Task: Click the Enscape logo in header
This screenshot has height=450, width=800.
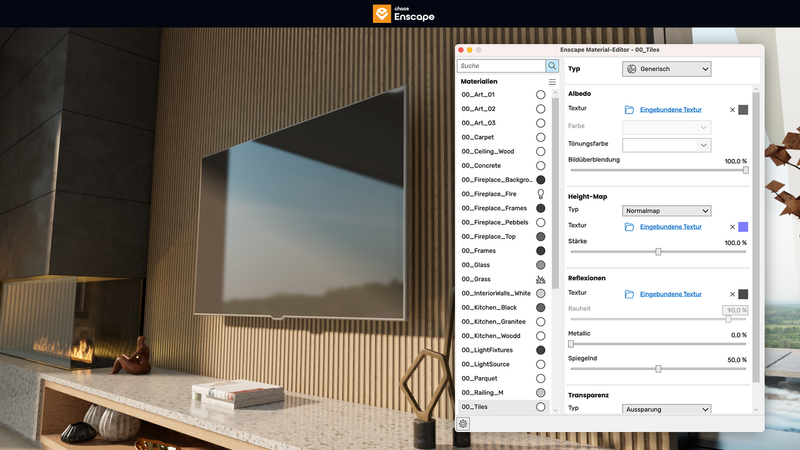Action: tap(404, 14)
